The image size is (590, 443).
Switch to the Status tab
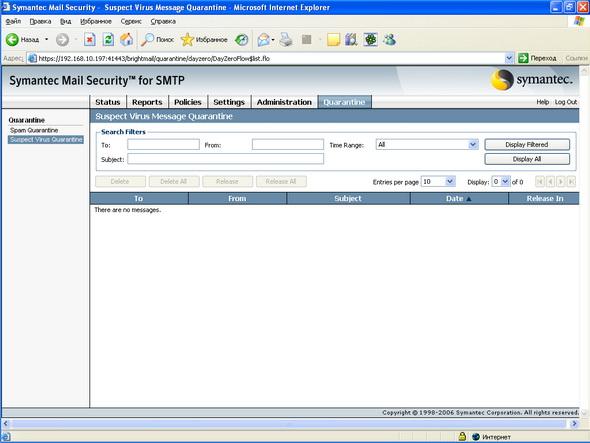[108, 102]
